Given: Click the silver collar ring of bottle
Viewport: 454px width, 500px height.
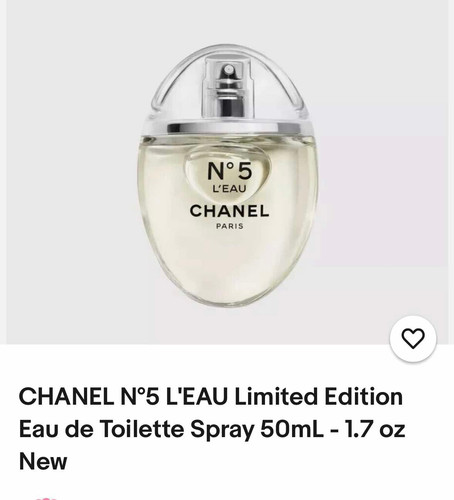Looking at the screenshot, I should [227, 128].
